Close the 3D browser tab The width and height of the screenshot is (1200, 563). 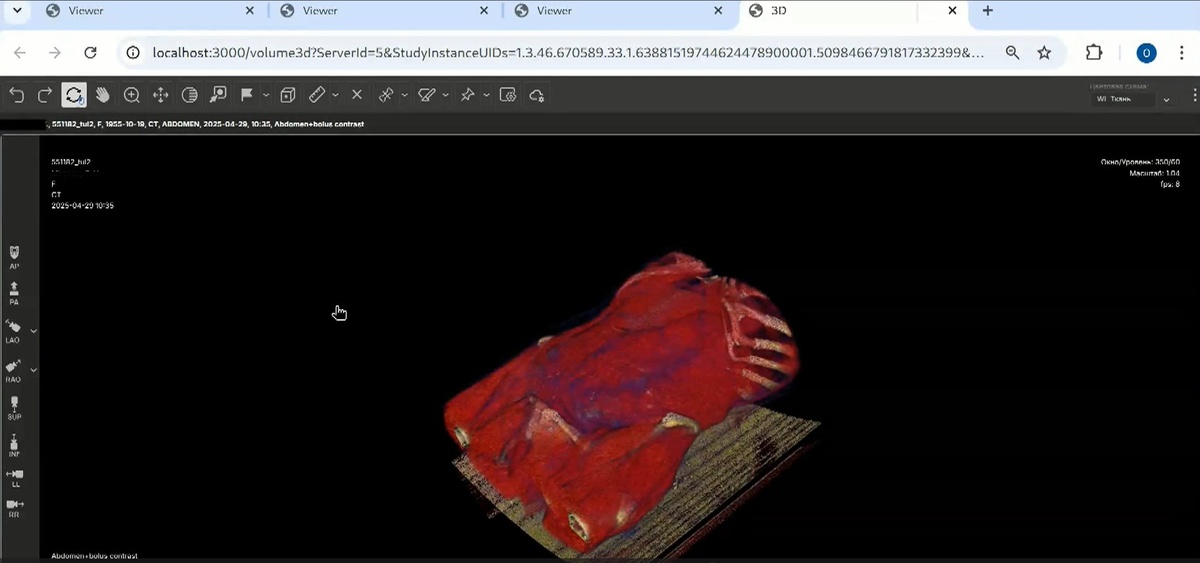952,11
